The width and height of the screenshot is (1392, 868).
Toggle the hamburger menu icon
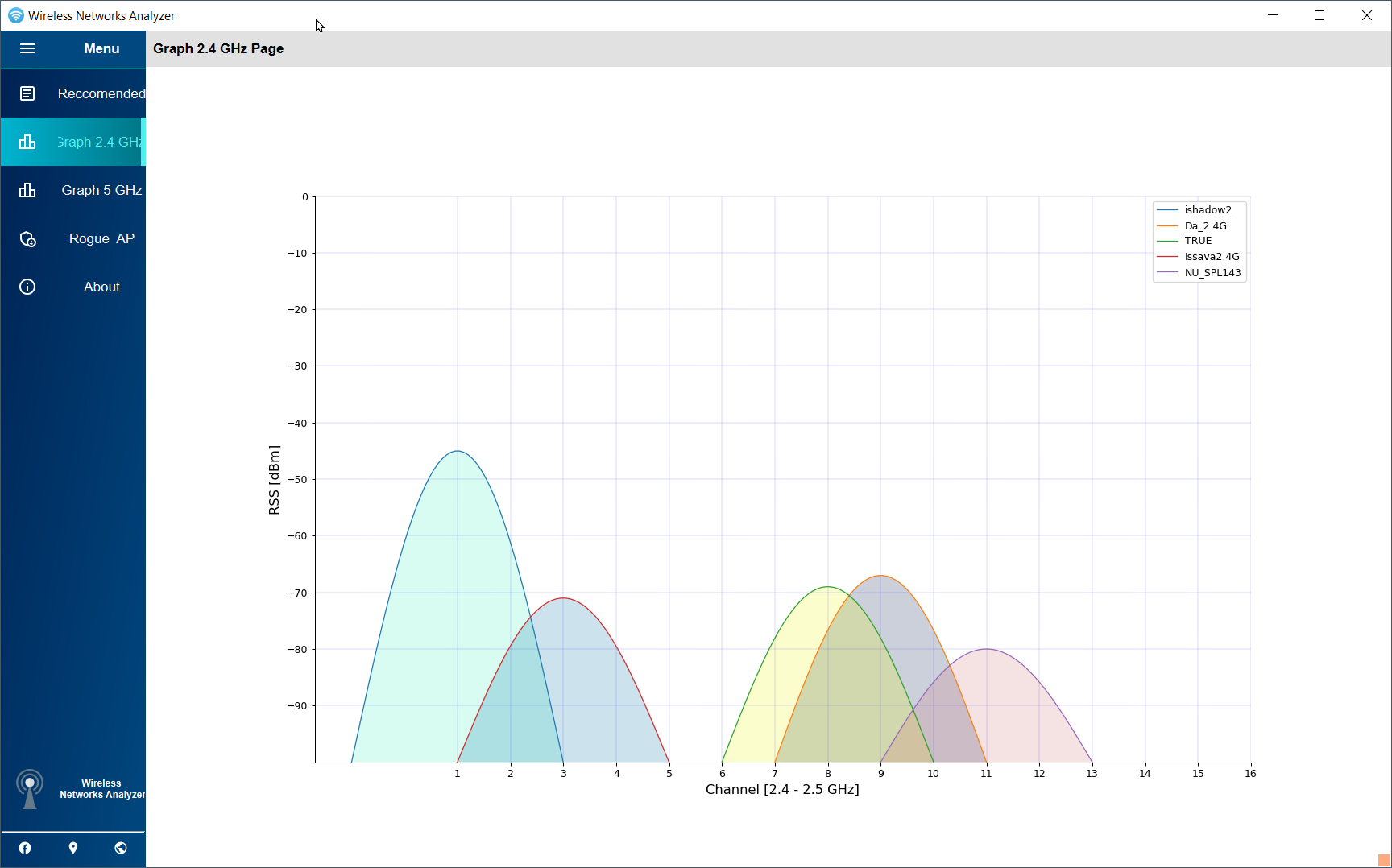[x=27, y=48]
